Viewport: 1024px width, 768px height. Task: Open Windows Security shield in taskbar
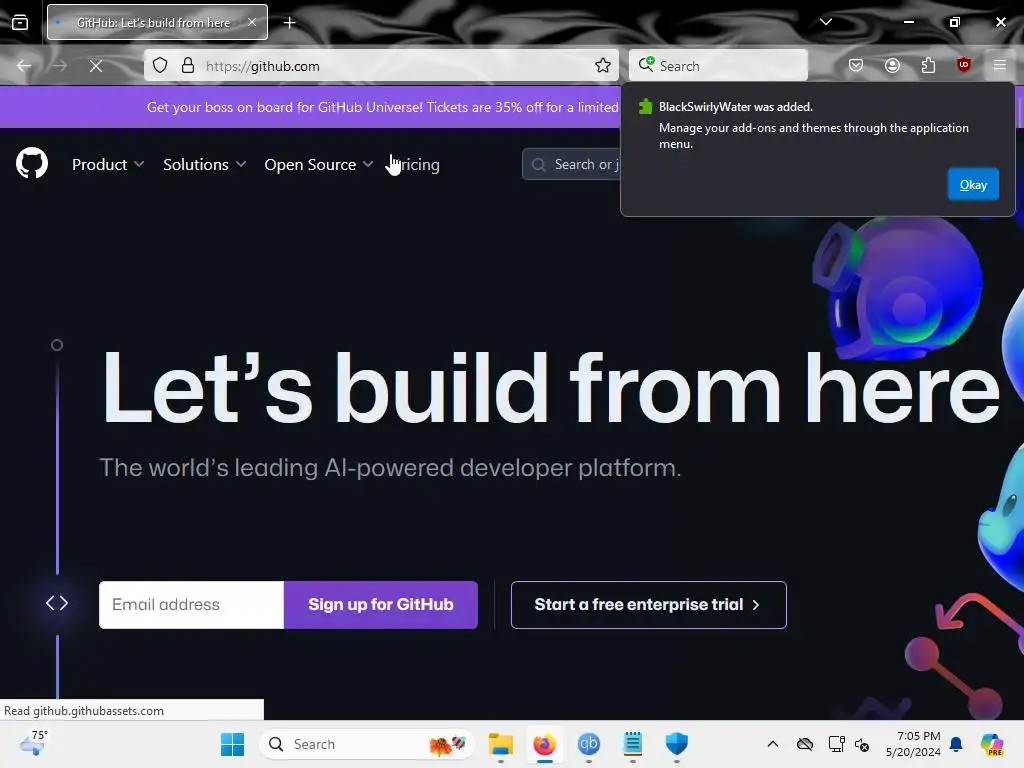point(677,744)
